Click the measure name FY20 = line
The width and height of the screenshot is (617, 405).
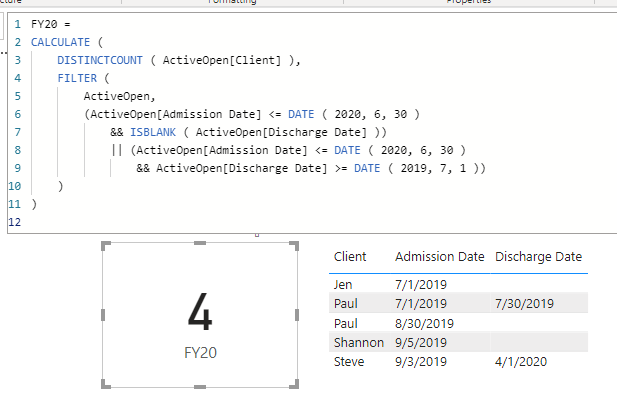(x=50, y=24)
